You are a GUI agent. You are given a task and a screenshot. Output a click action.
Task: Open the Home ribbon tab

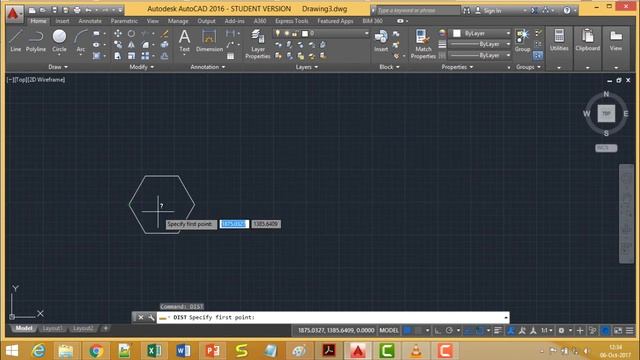[38, 21]
